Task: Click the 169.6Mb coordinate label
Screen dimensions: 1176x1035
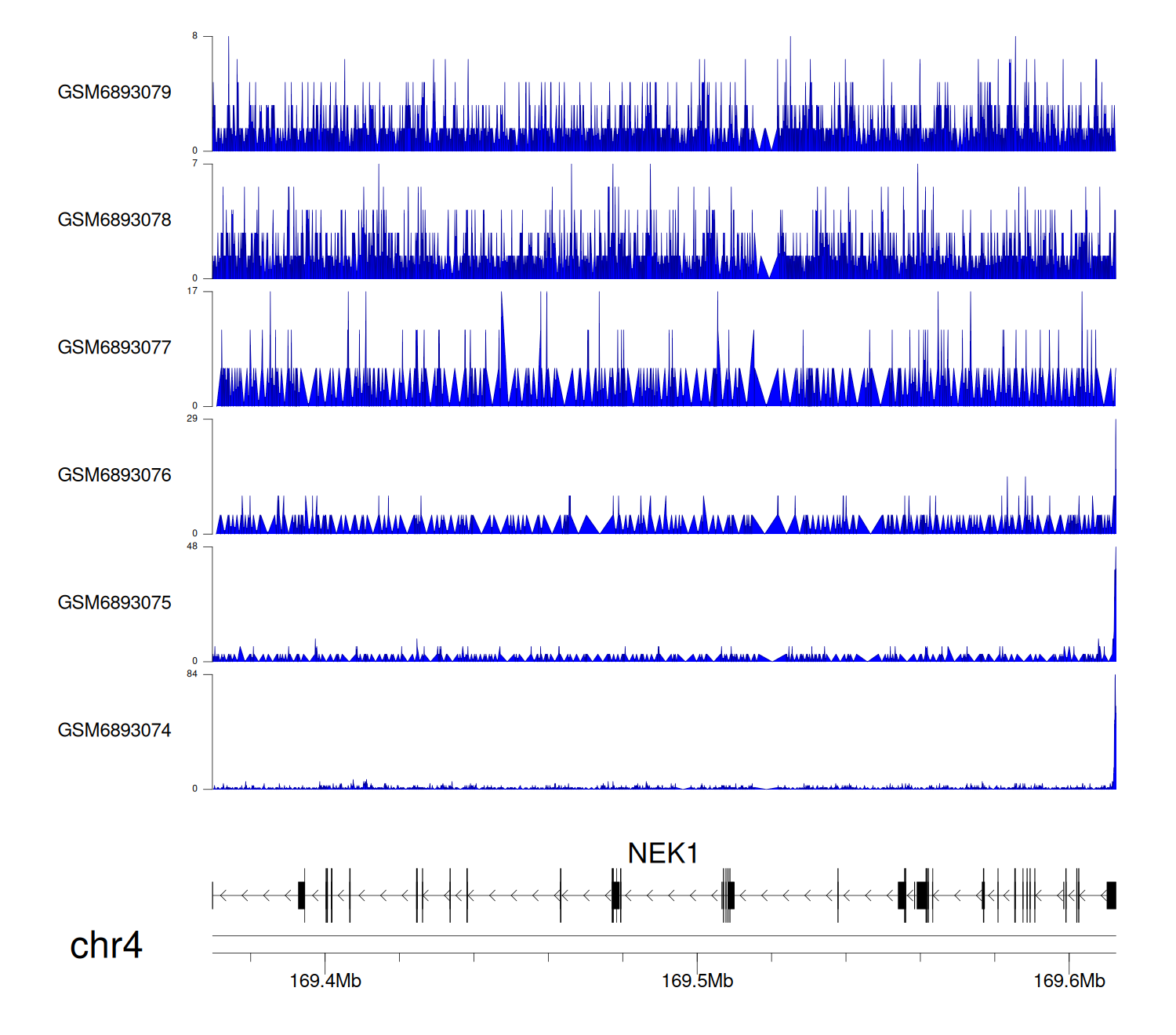Action: [1069, 981]
